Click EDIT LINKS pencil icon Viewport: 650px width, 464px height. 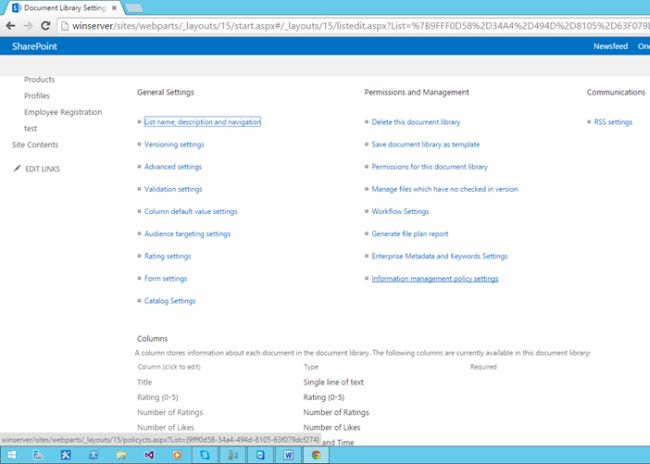pyautogui.click(x=17, y=168)
